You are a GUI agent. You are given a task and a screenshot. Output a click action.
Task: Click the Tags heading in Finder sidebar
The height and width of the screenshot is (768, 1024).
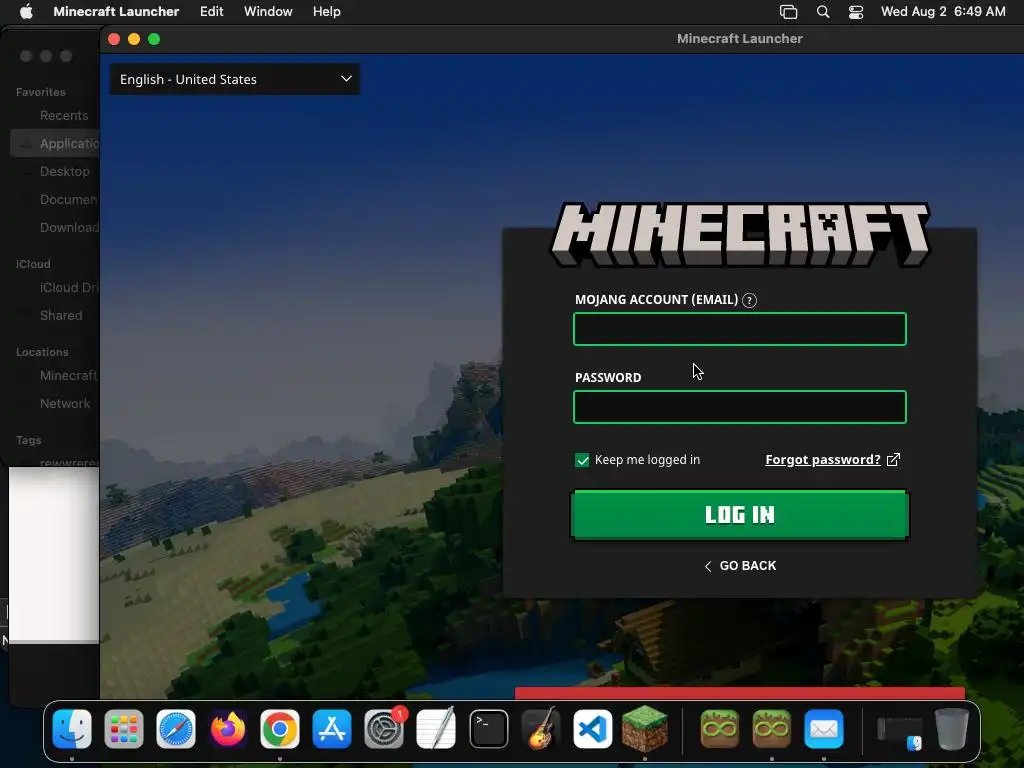tap(28, 440)
